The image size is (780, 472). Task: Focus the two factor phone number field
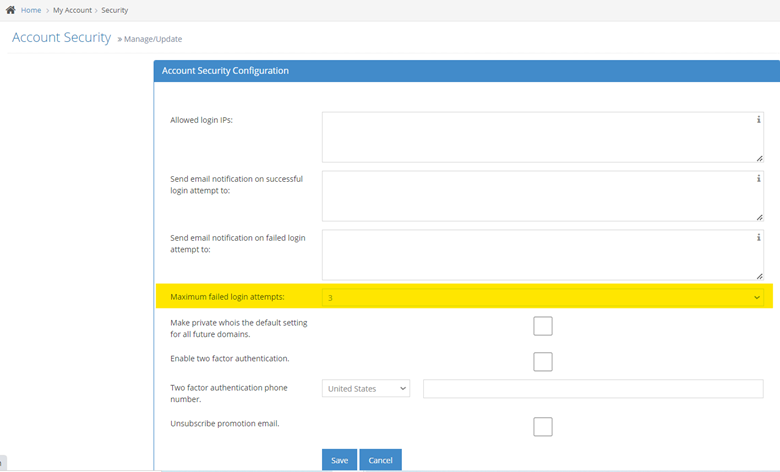[x=593, y=388]
